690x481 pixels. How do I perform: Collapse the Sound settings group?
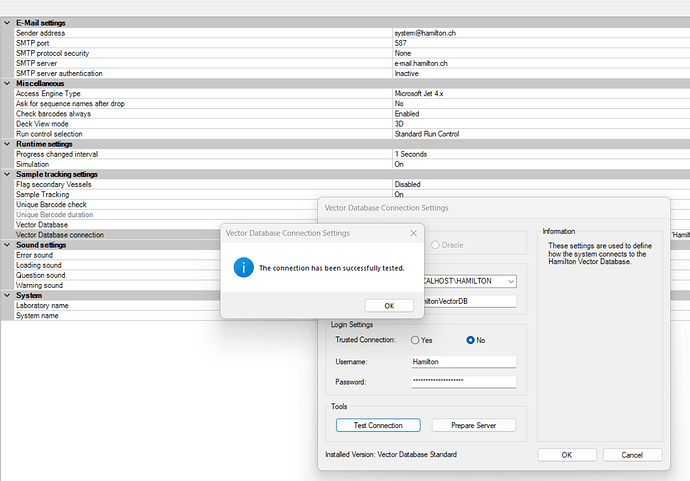(7, 245)
